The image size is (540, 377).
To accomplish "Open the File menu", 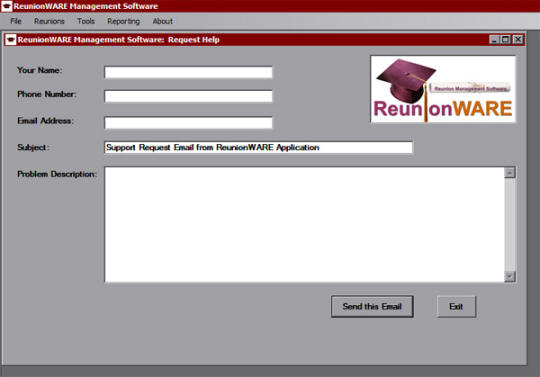I will pos(16,21).
